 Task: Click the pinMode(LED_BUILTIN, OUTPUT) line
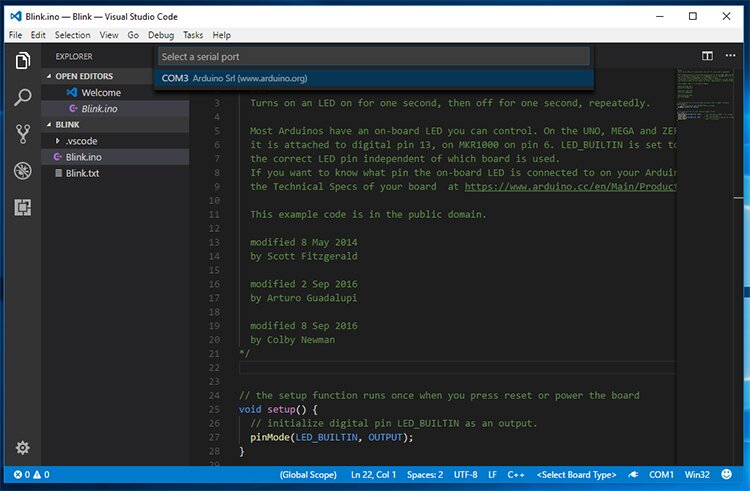click(331, 437)
